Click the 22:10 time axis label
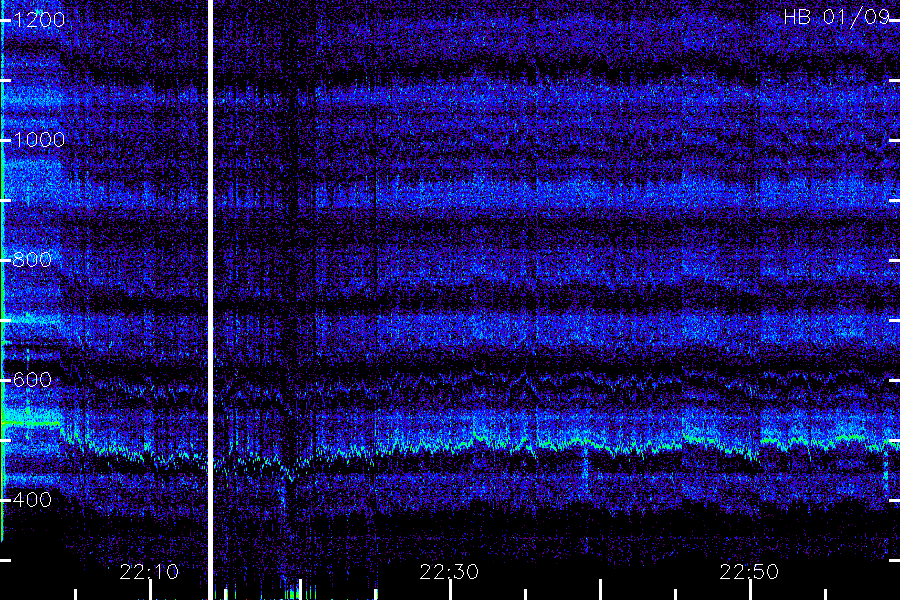900x600 pixels. point(149,572)
